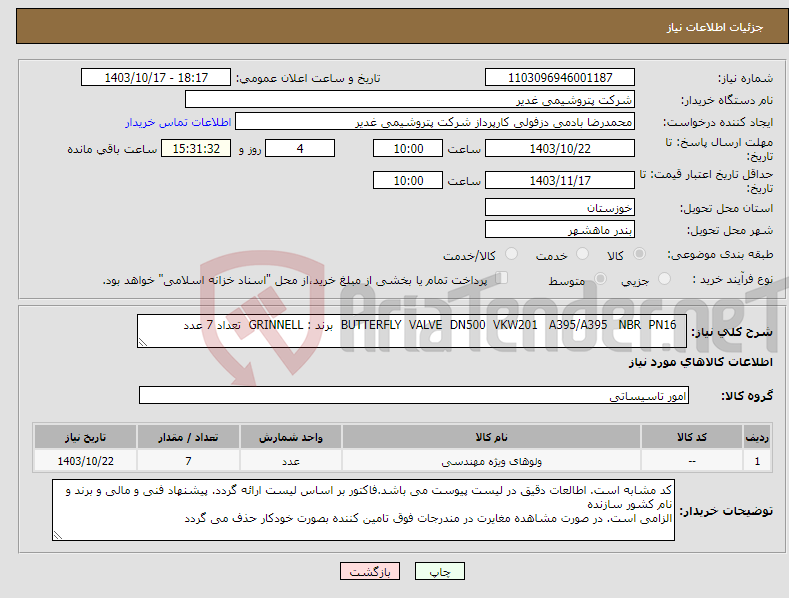Click the remaining time field 15:31:32
Viewport: 789px width, 598px height.
pyautogui.click(x=196, y=148)
